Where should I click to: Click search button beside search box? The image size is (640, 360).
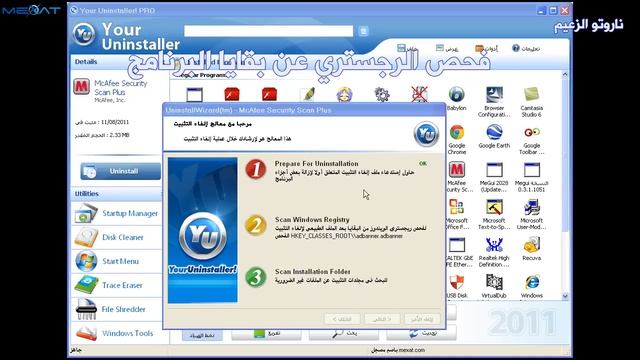[363, 31]
